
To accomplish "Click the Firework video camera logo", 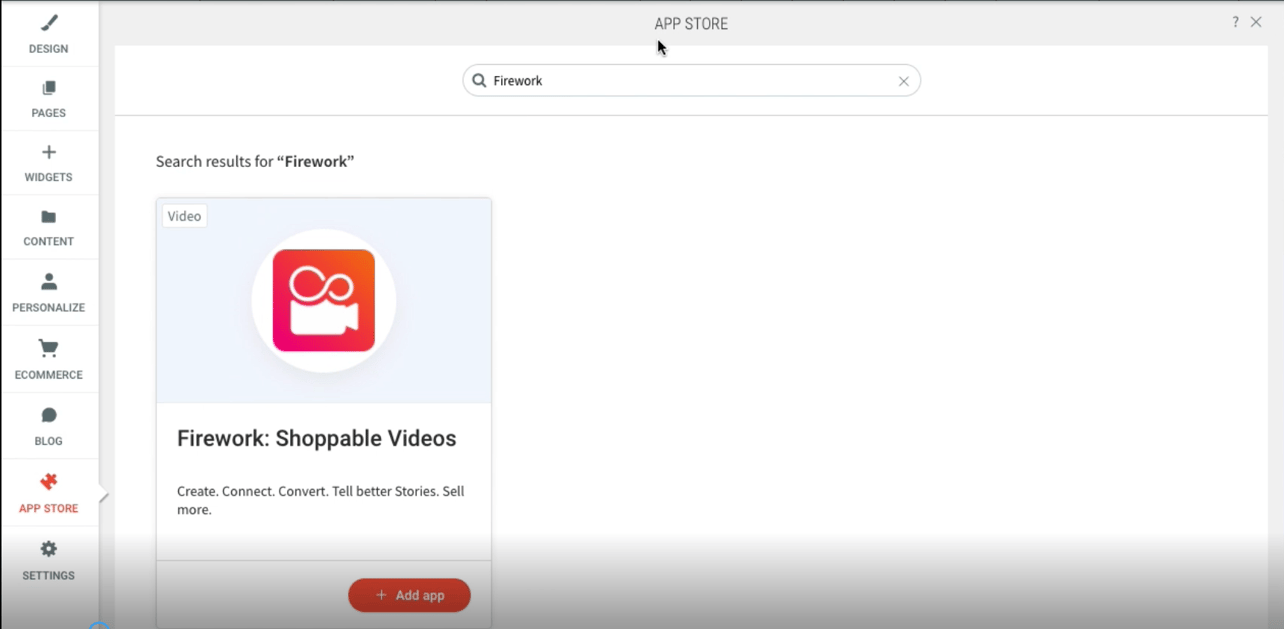I will coord(323,300).
